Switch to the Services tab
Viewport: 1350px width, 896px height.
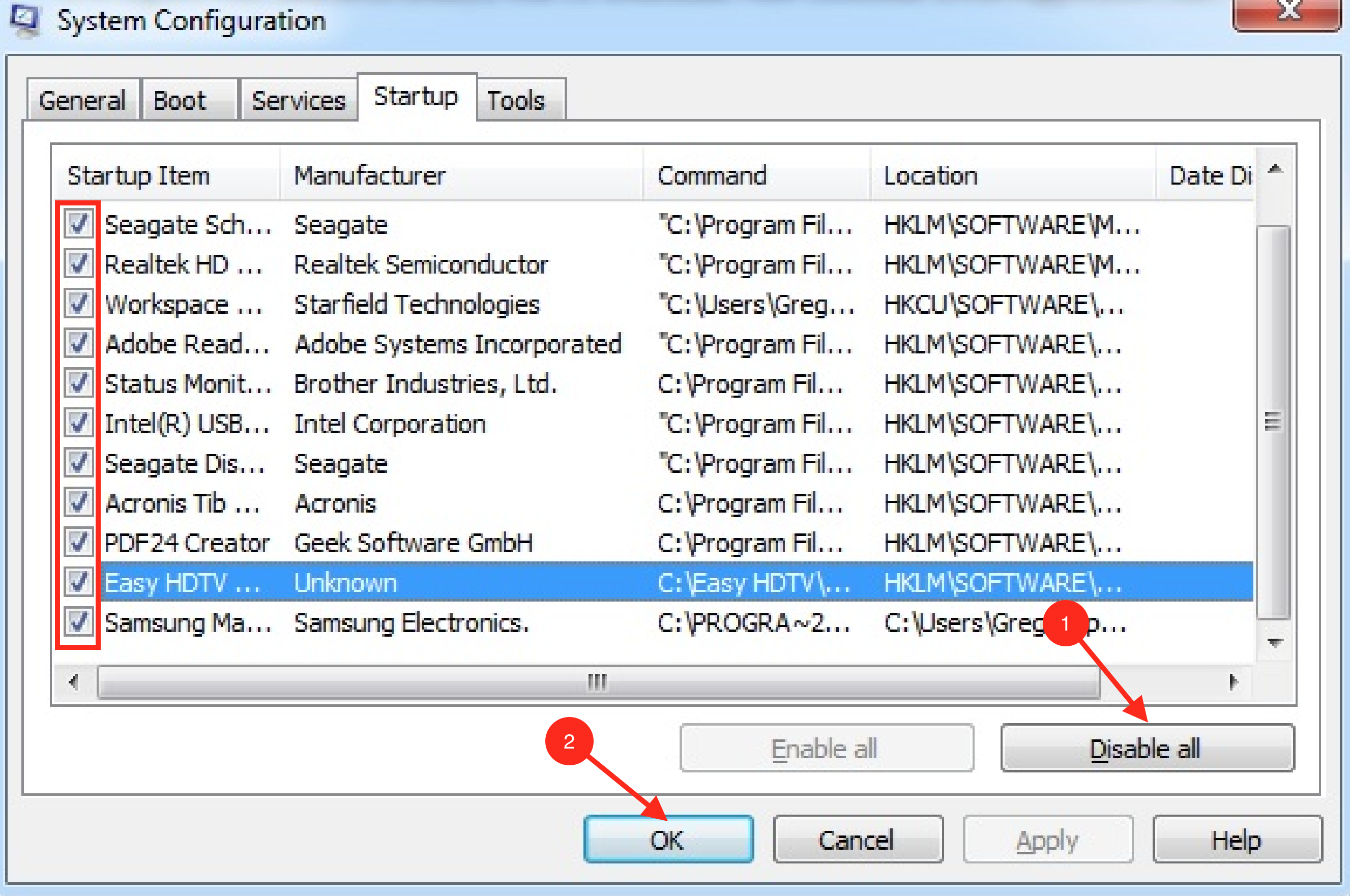(299, 101)
